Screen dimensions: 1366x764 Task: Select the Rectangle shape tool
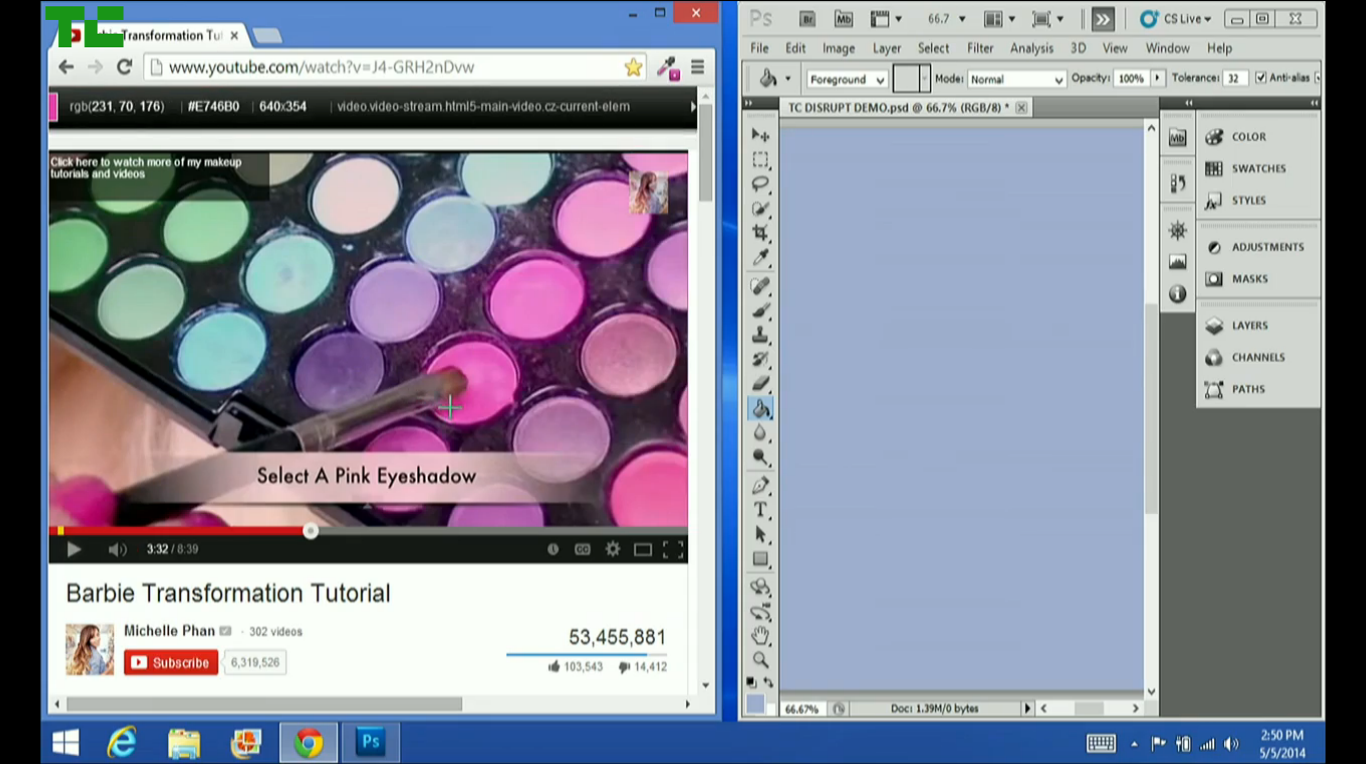click(x=761, y=559)
